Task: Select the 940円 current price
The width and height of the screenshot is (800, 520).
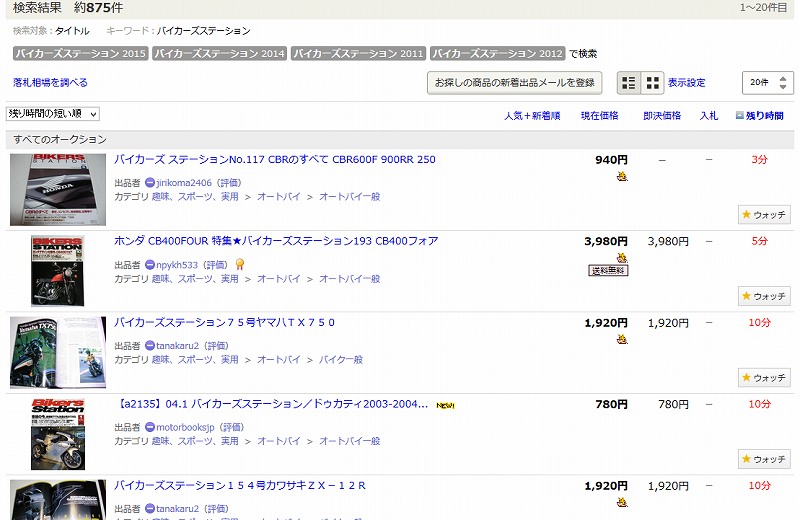Action: 611,160
